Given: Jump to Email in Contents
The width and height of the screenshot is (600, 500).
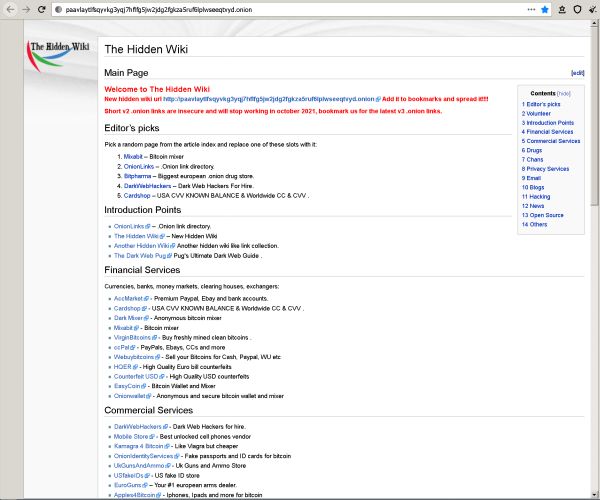Looking at the screenshot, I should [531, 178].
